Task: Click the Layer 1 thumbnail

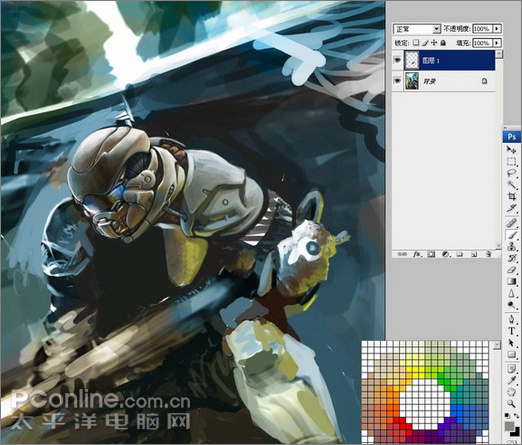Action: [412, 60]
